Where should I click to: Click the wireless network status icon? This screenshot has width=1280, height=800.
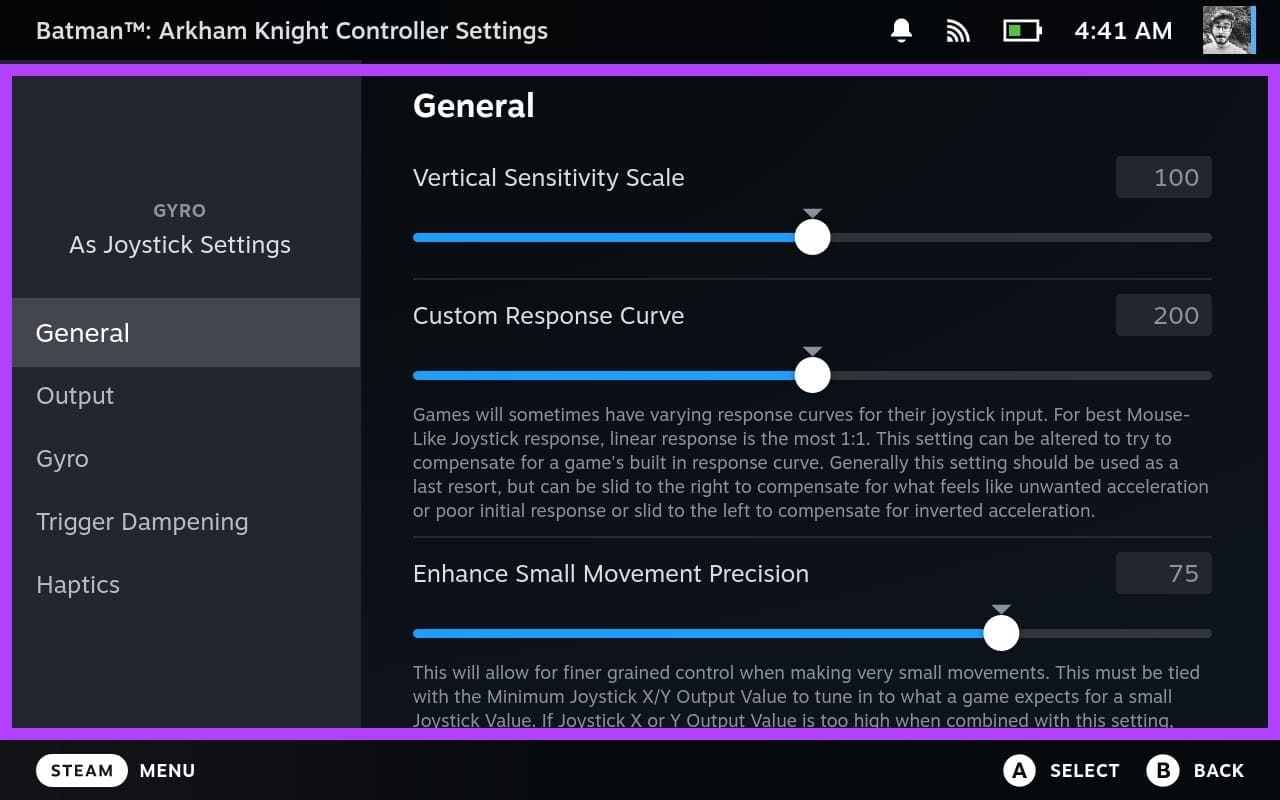click(958, 31)
